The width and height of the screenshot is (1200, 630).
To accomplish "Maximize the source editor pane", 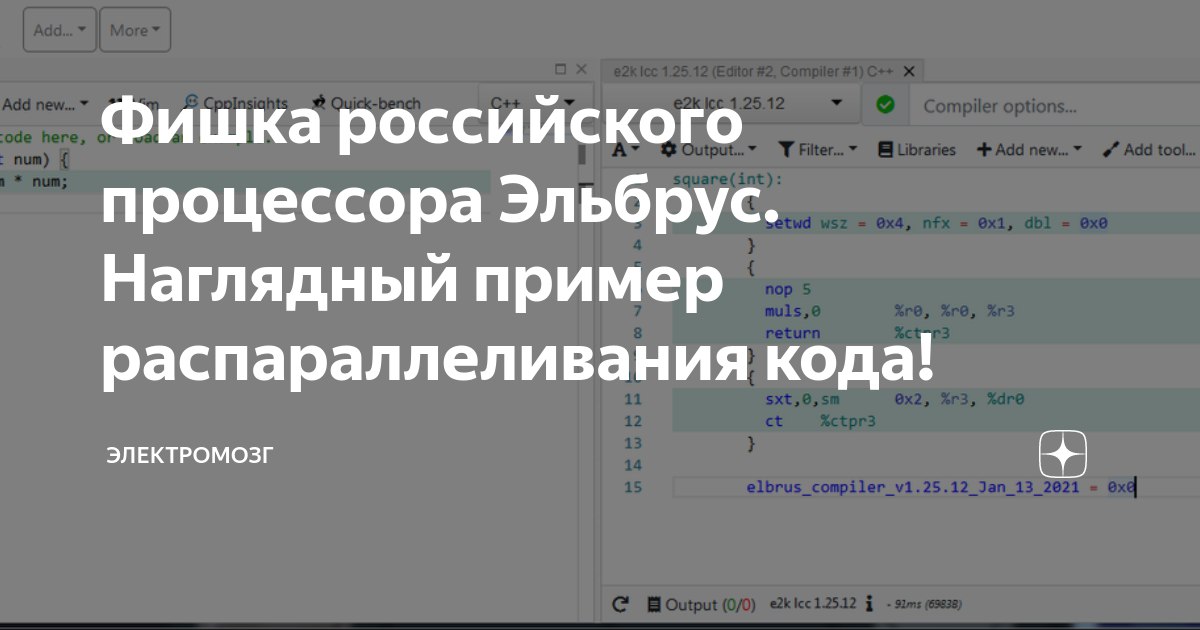I will 560,70.
